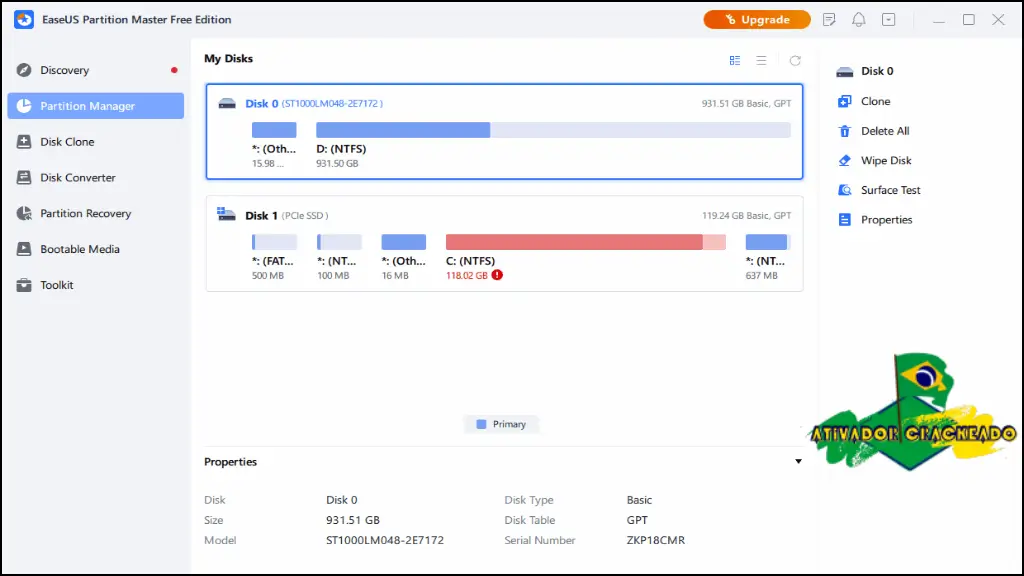Open Disk Converter from the sidebar

[x=95, y=178]
